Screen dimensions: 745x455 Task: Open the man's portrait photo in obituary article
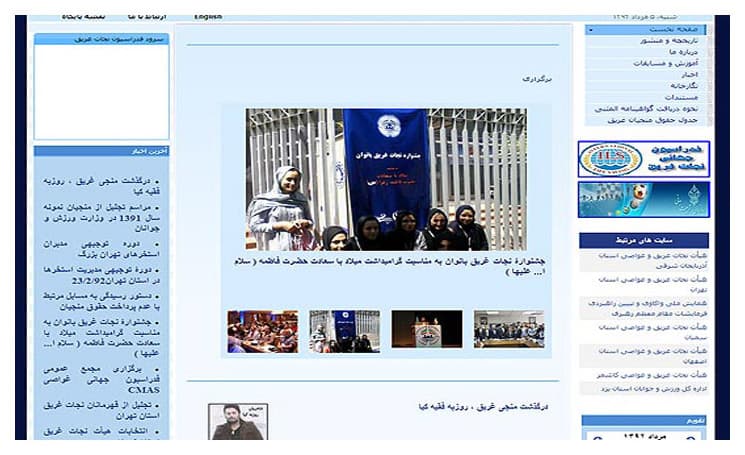point(238,423)
